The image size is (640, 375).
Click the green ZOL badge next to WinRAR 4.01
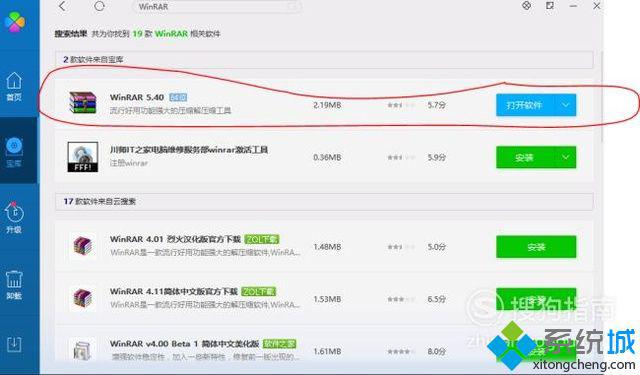[262, 239]
